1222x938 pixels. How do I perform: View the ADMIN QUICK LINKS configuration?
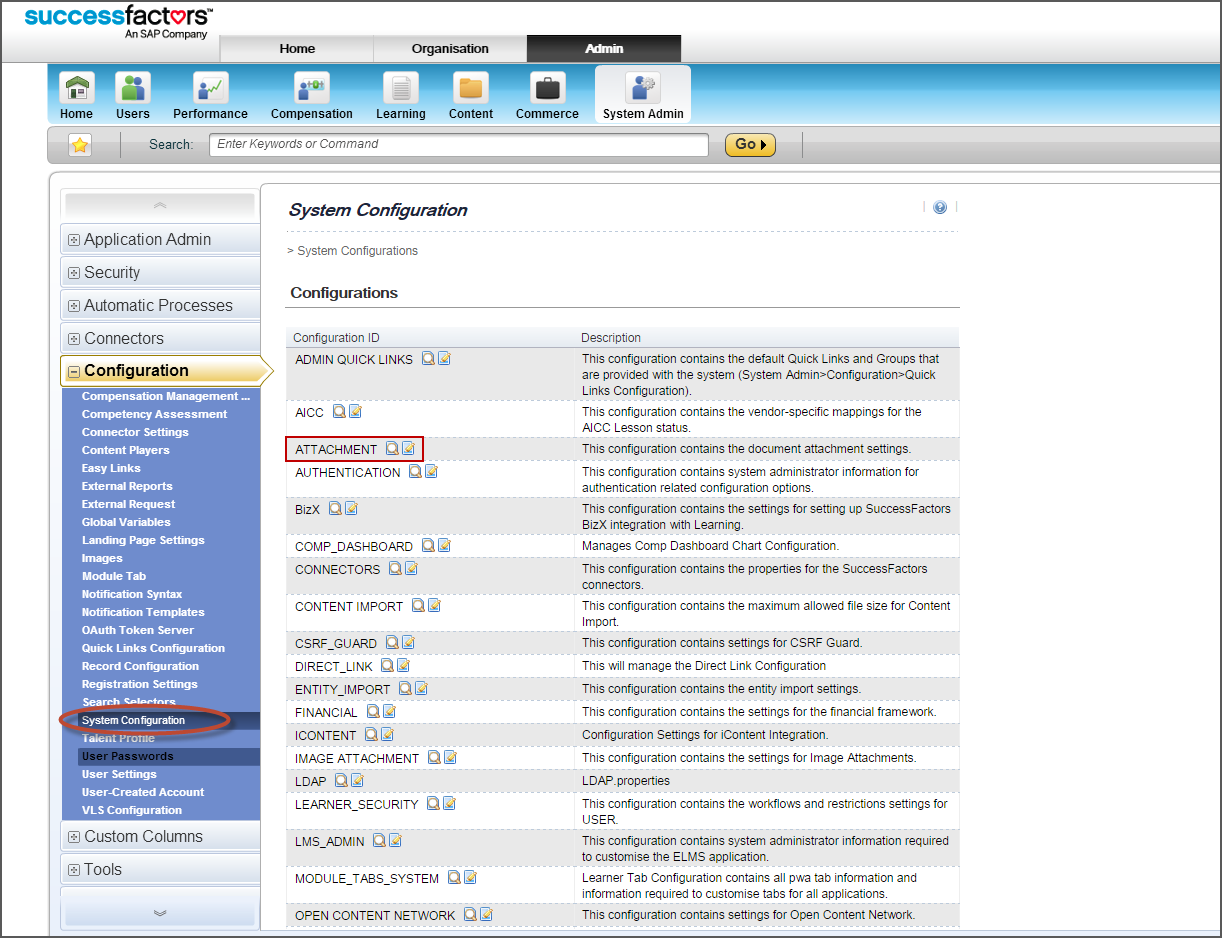pyautogui.click(x=428, y=358)
